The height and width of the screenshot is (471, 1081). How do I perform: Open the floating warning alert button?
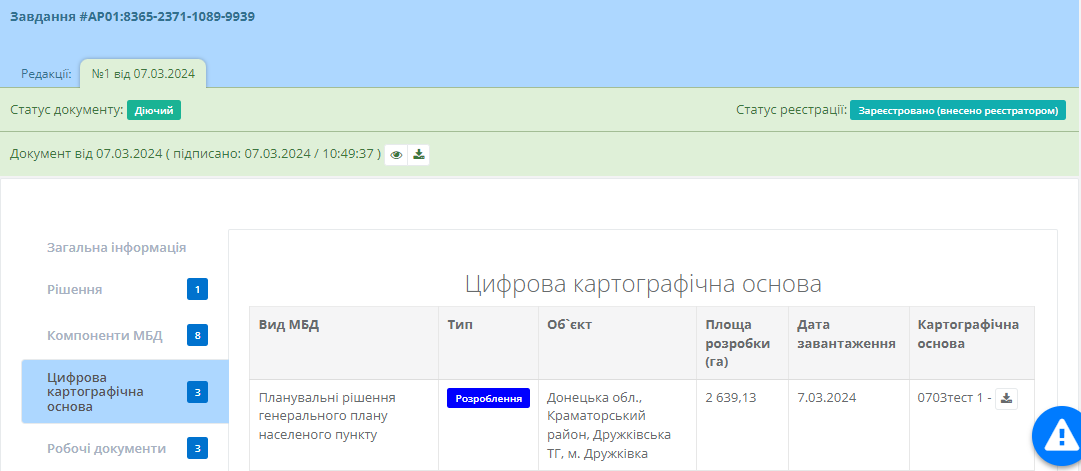coord(1057,435)
